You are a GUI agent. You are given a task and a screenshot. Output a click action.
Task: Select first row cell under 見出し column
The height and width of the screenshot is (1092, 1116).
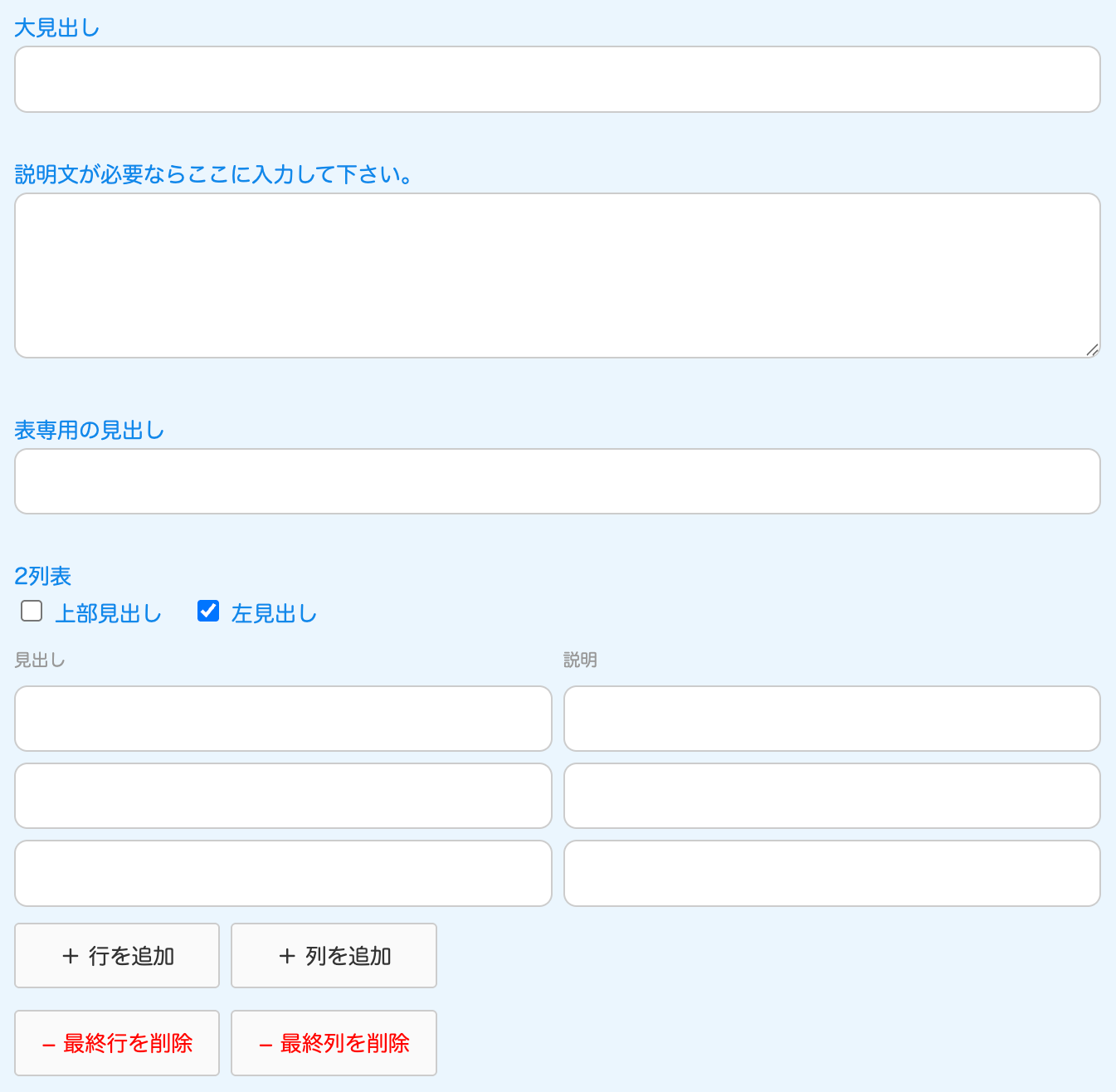click(283, 719)
